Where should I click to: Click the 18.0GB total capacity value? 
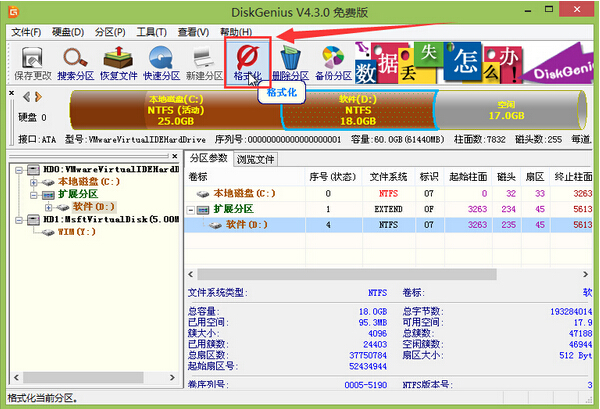coord(373,311)
